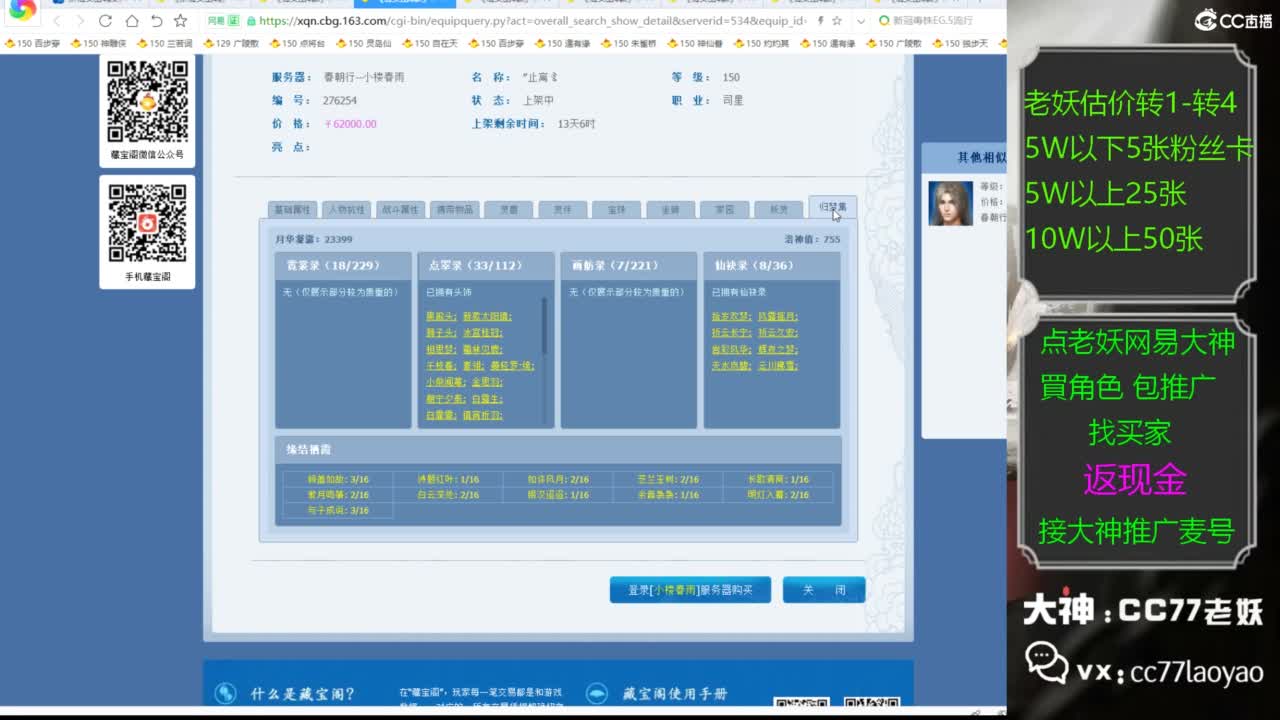Click the 霓裳录 (18/229) panel header
This screenshot has width=1280, height=720.
click(343, 266)
